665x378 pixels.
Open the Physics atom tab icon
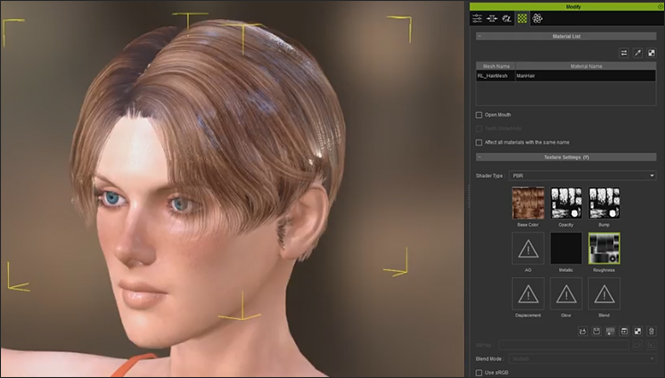point(537,18)
